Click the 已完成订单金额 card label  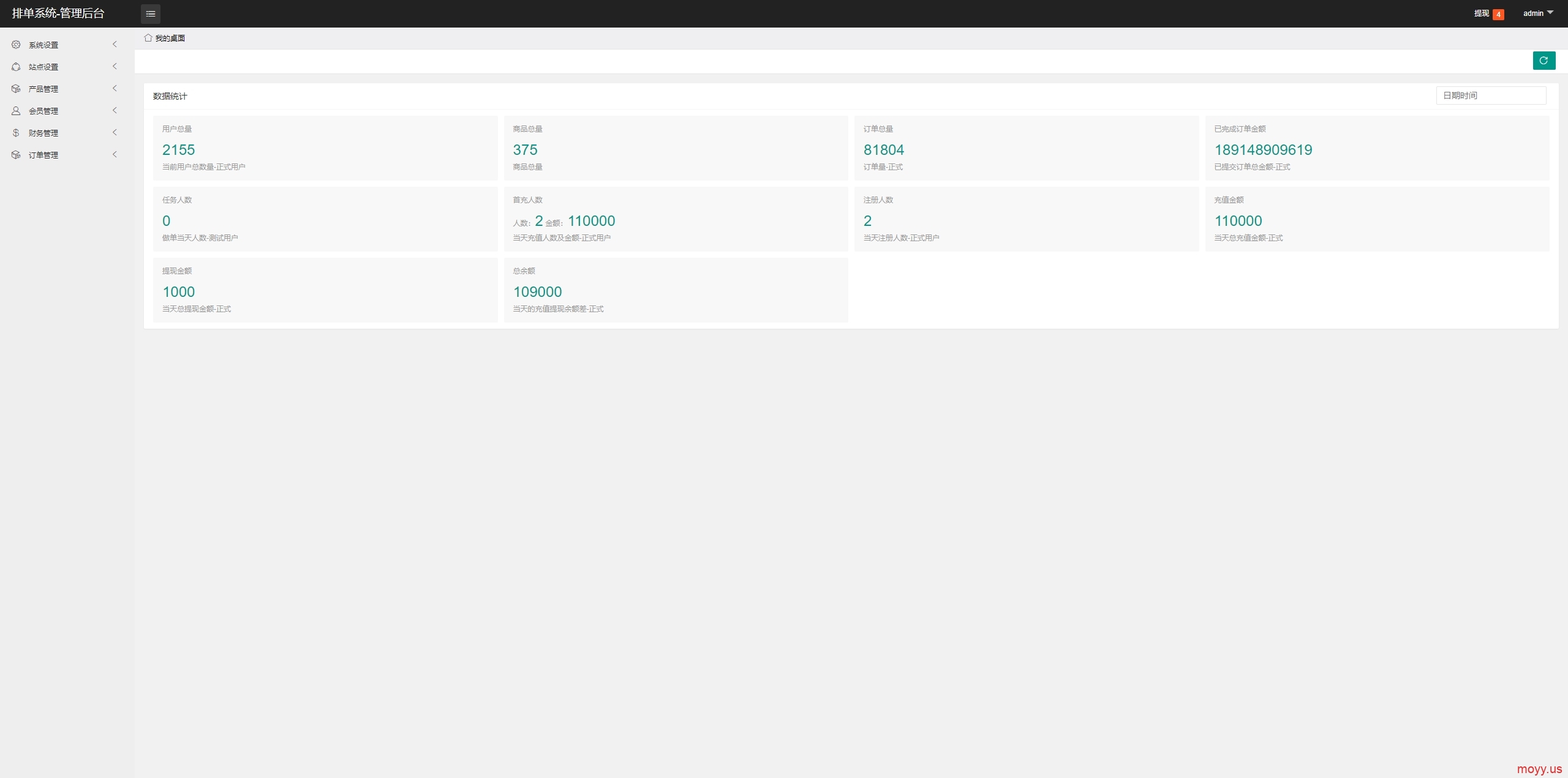1240,129
